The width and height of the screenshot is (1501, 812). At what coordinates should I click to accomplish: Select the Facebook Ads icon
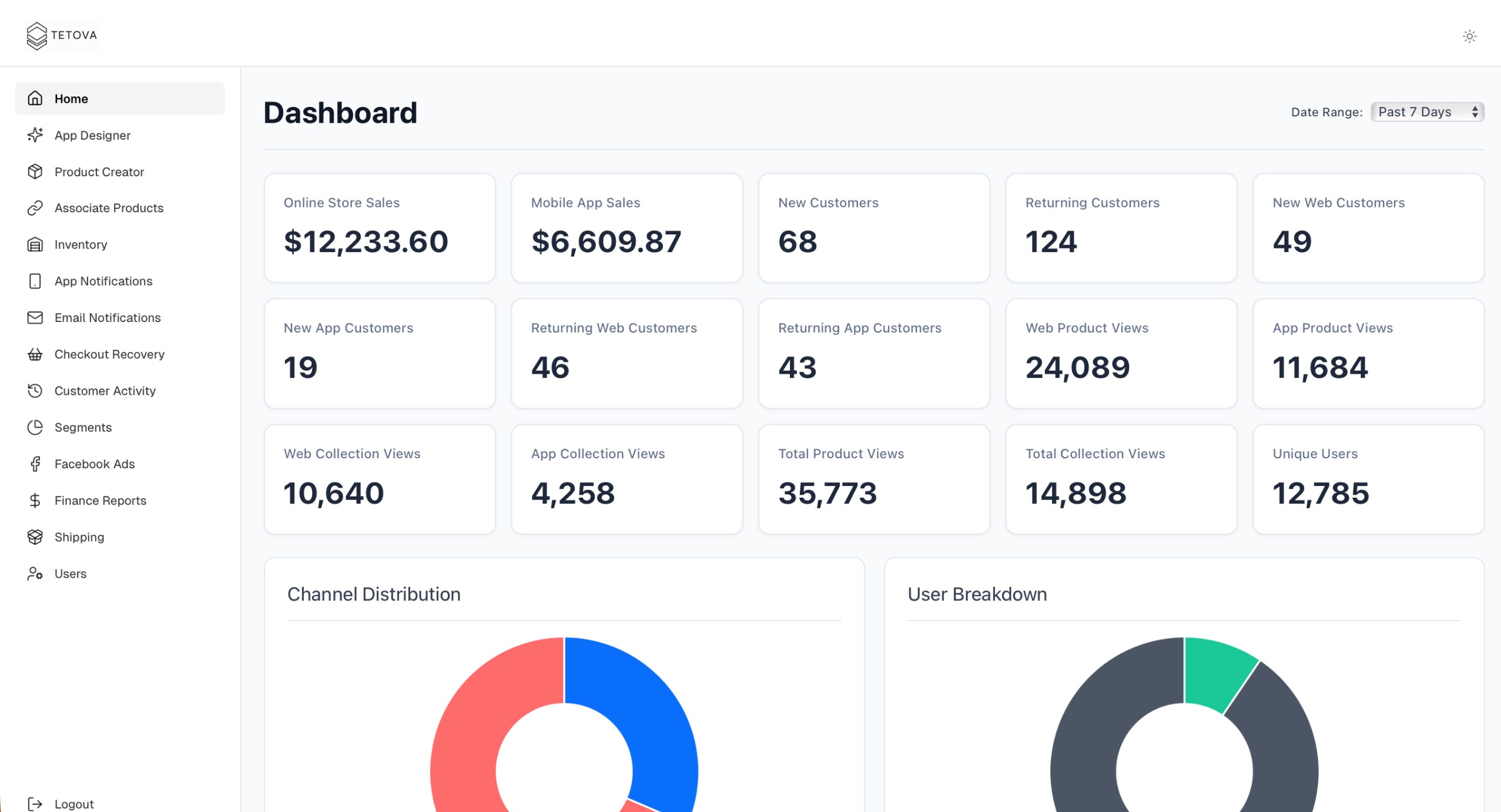35,464
